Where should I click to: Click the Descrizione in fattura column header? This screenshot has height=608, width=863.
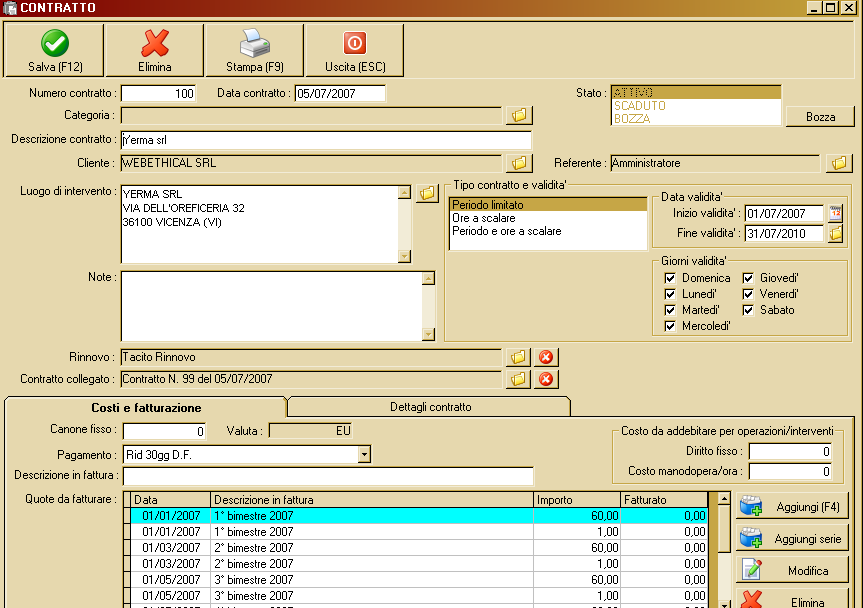click(x=372, y=500)
